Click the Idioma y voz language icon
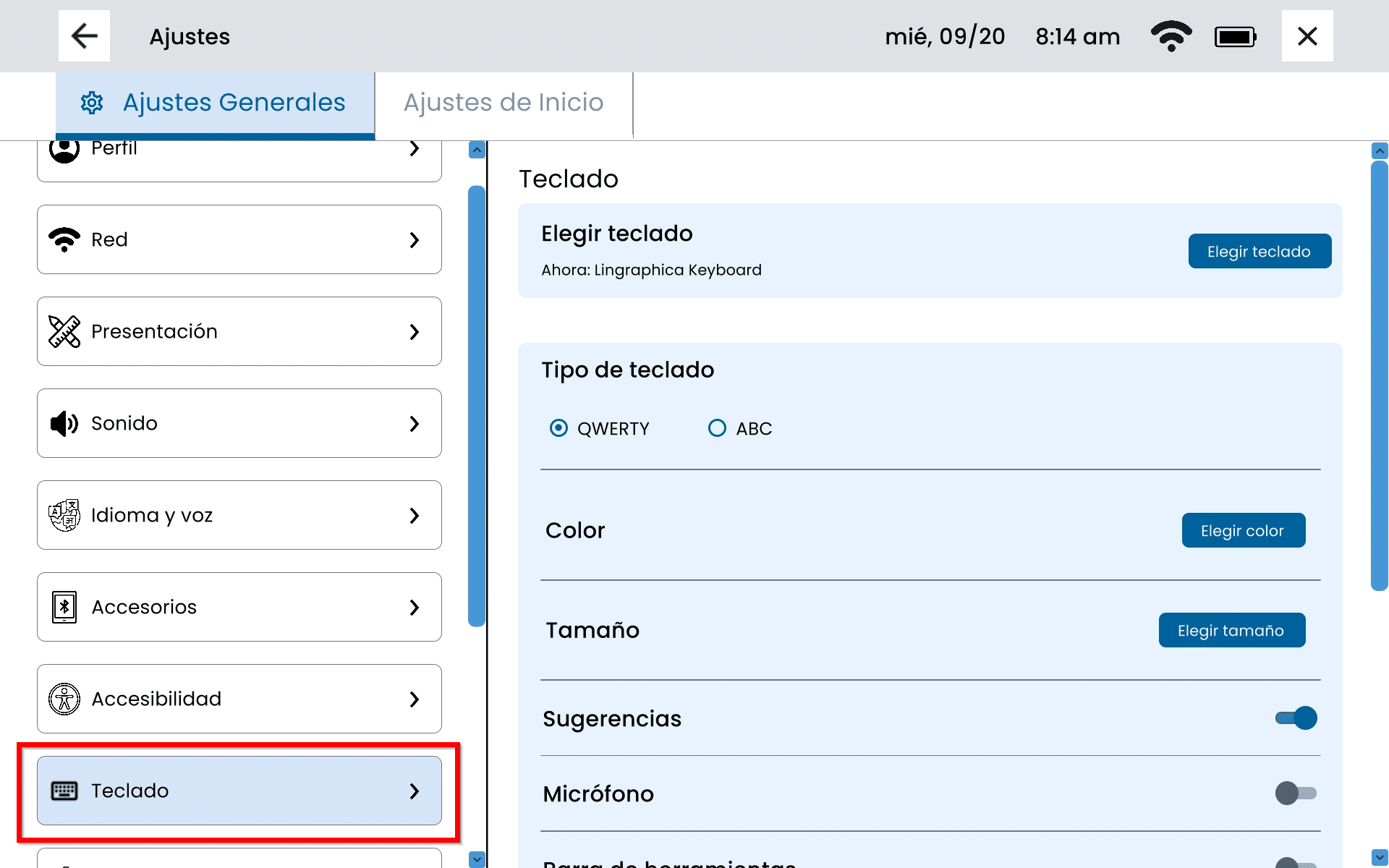The height and width of the screenshot is (868, 1389). click(64, 515)
